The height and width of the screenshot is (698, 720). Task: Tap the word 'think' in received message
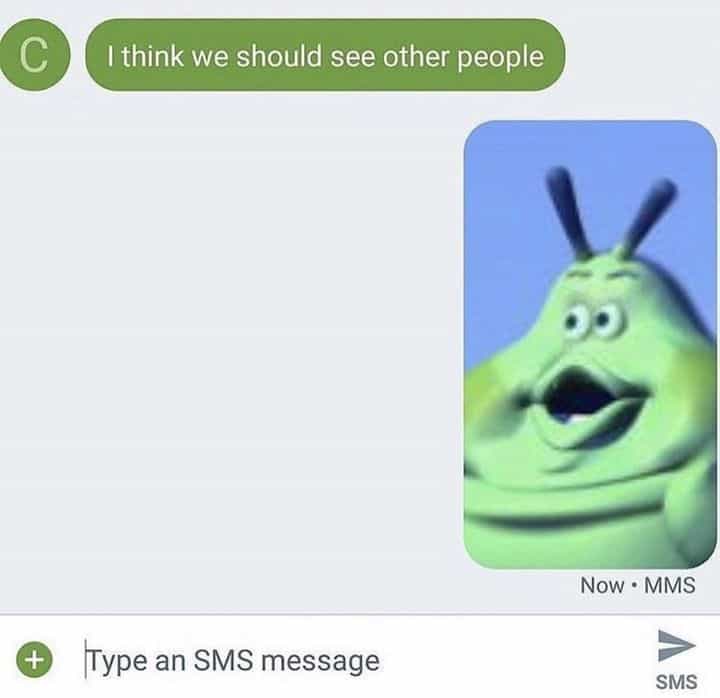point(152,56)
